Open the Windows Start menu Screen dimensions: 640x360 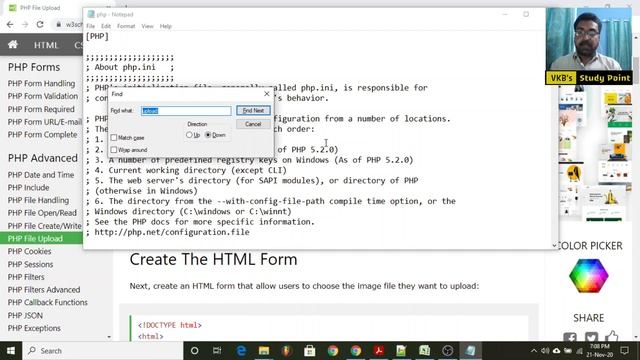(11, 351)
